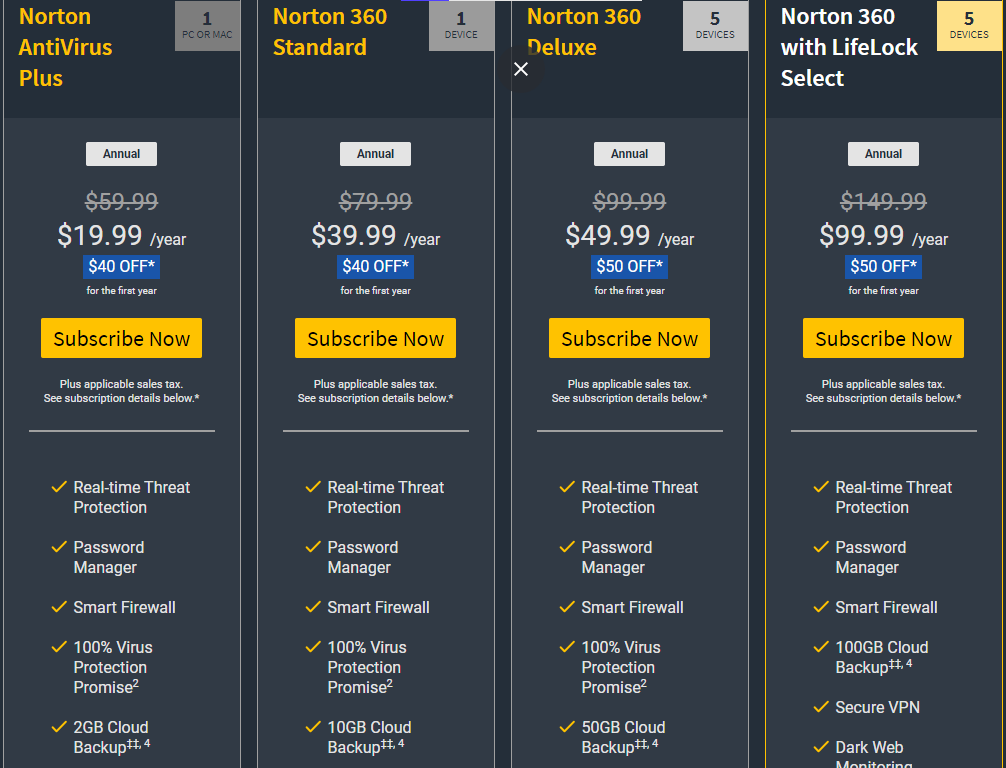The image size is (1006, 768).
Task: Select the Annual tab under Norton 360 Deluxe
Action: point(629,153)
